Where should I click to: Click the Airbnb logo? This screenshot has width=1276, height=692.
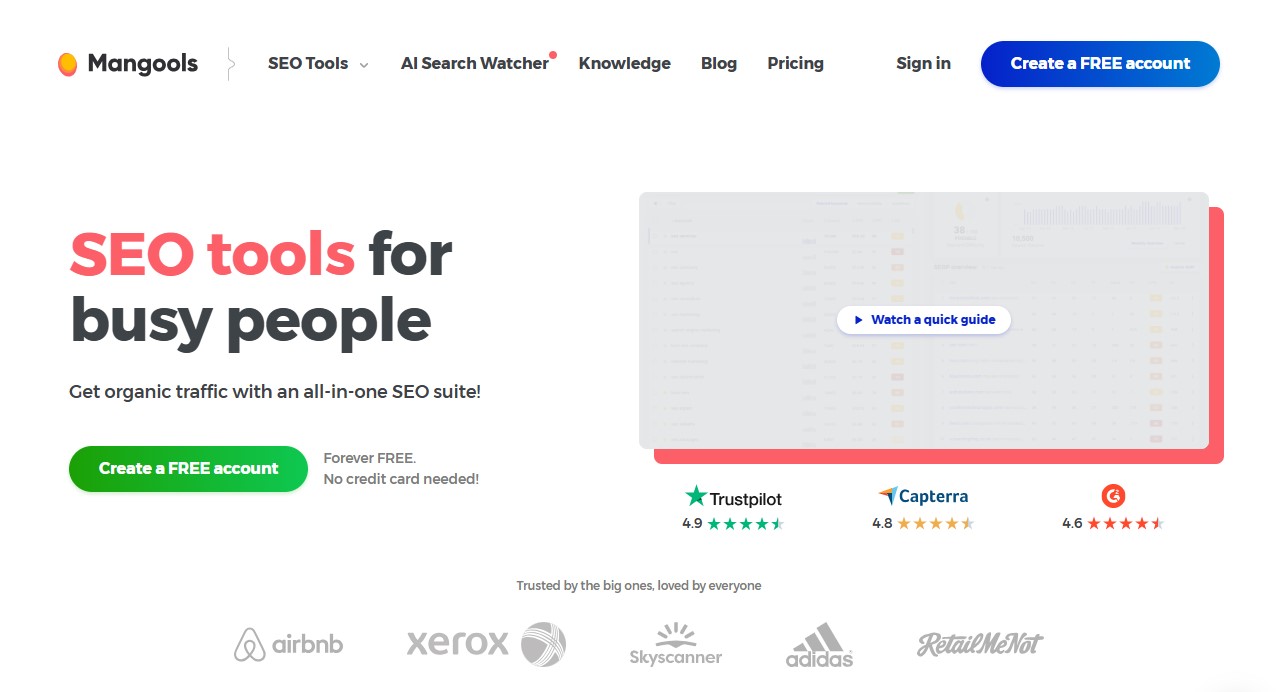(288, 645)
